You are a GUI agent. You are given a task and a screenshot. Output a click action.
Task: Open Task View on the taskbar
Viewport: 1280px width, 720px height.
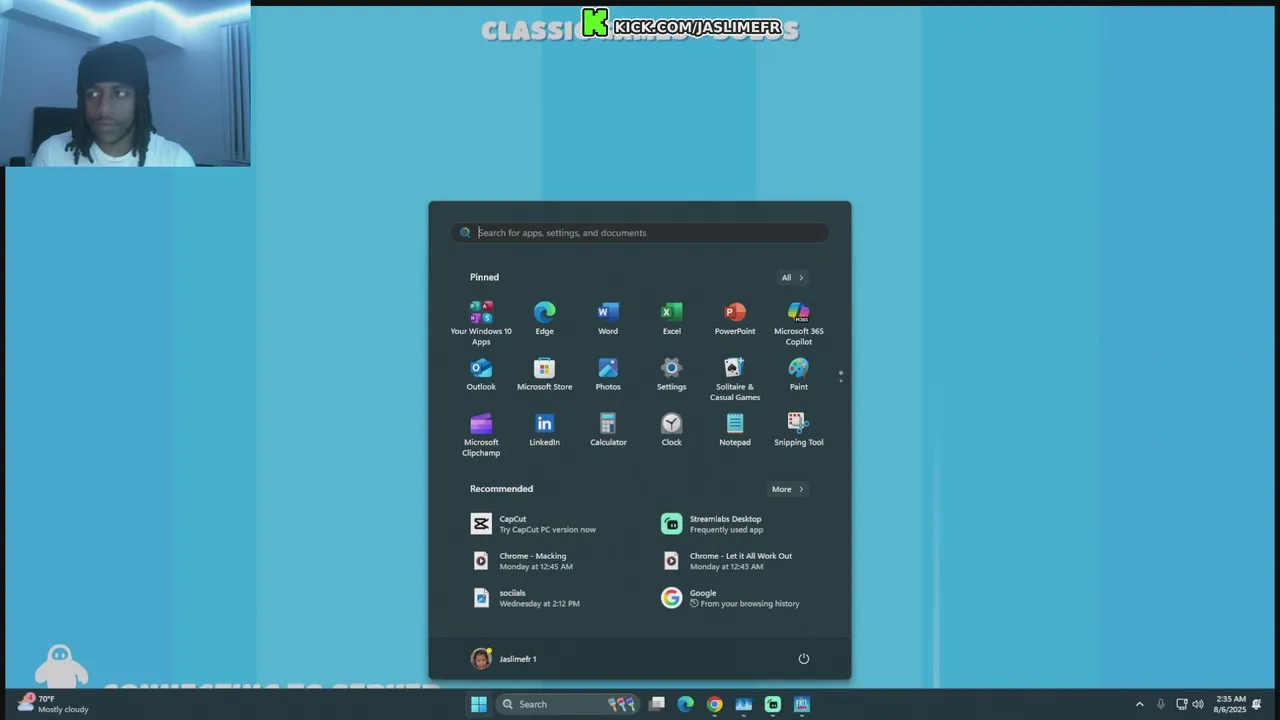pyautogui.click(x=657, y=704)
